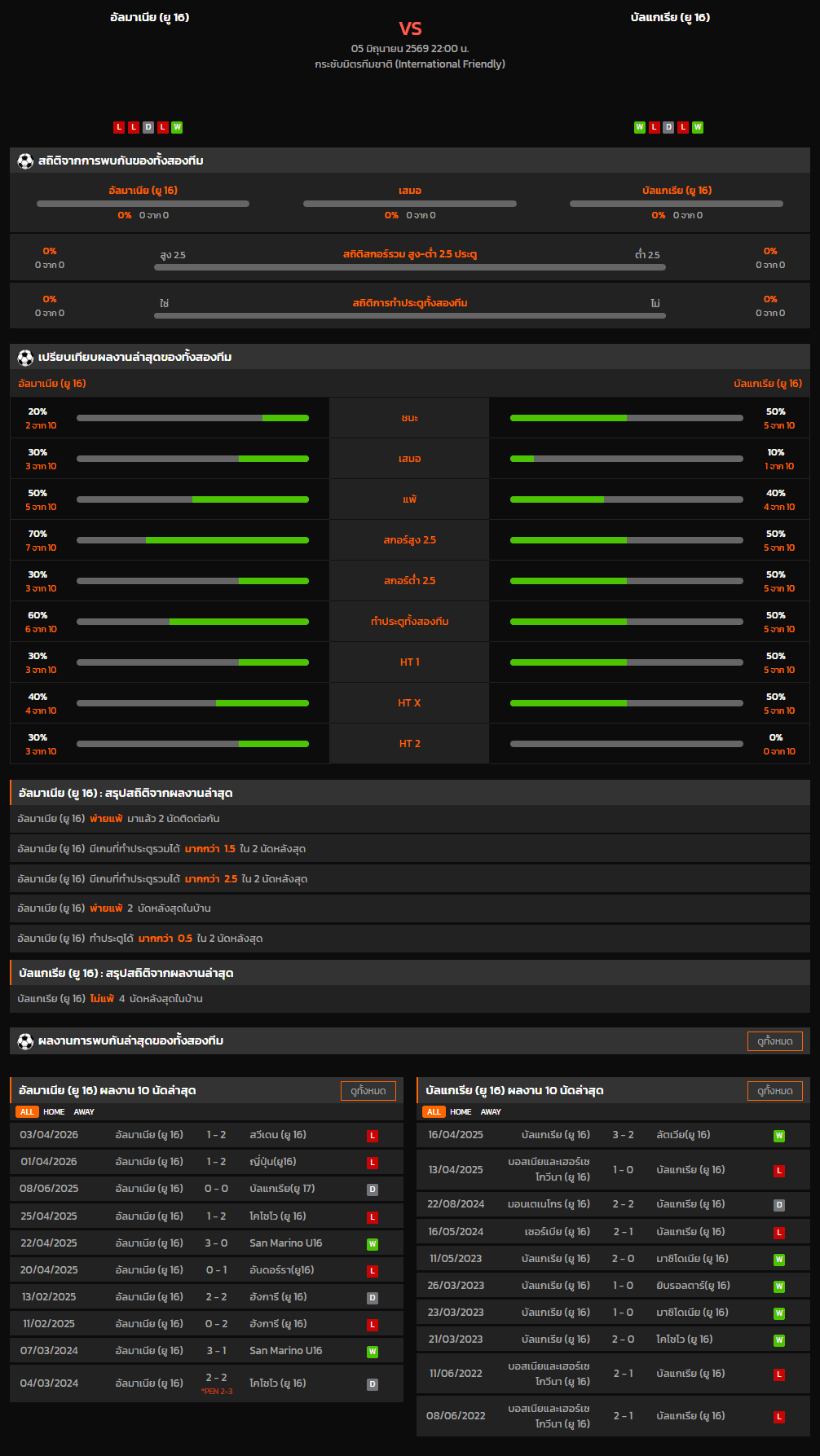This screenshot has width=820, height=1456.
Task: Click the '*PEN 2-3' note in 04/03/2024 row
Action: (217, 1392)
